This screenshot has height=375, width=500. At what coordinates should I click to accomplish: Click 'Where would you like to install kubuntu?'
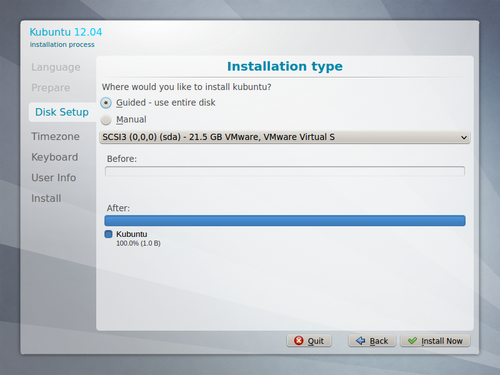click(186, 87)
